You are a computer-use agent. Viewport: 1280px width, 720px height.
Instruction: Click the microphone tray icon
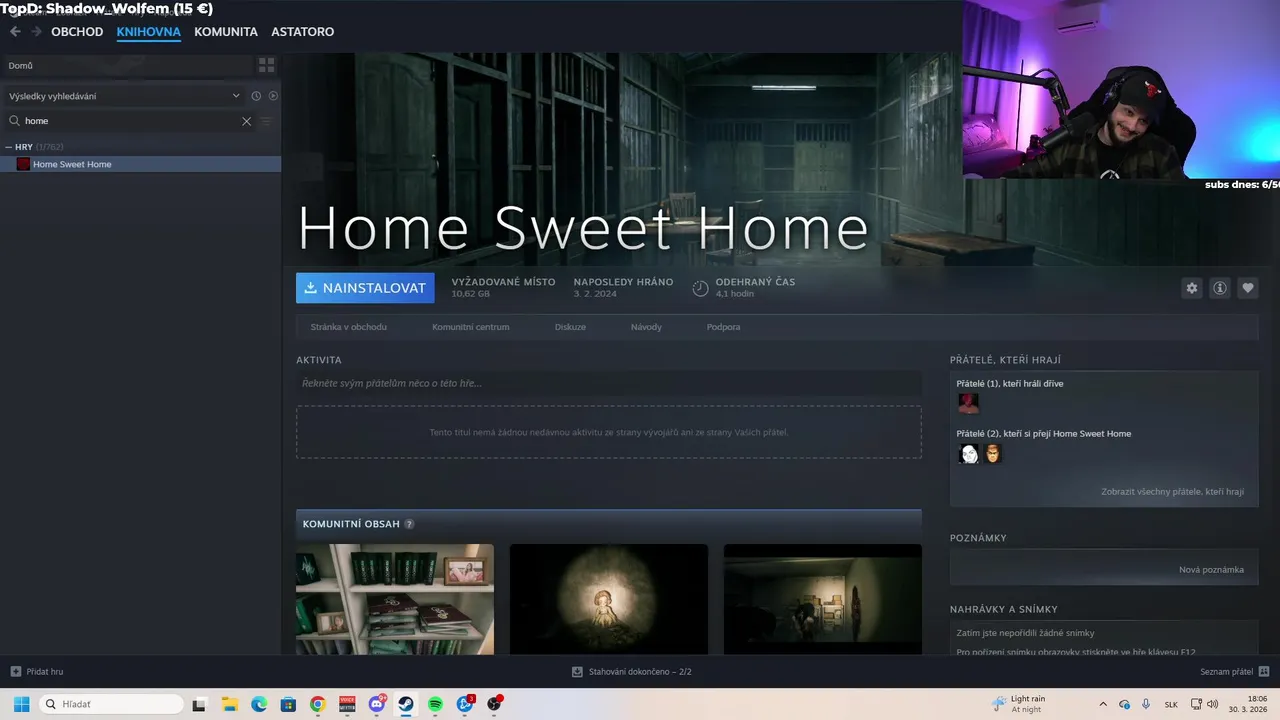pyautogui.click(x=1146, y=704)
